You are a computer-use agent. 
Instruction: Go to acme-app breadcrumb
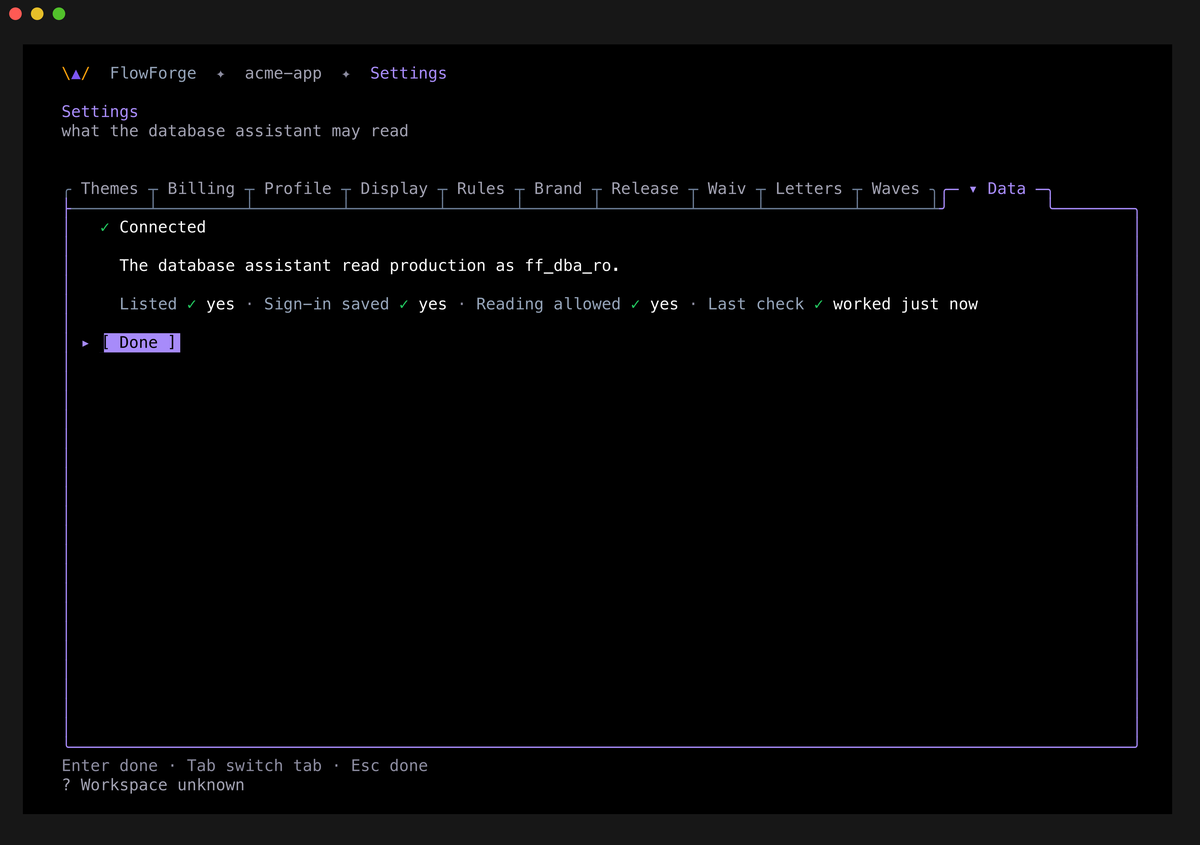[283, 73]
